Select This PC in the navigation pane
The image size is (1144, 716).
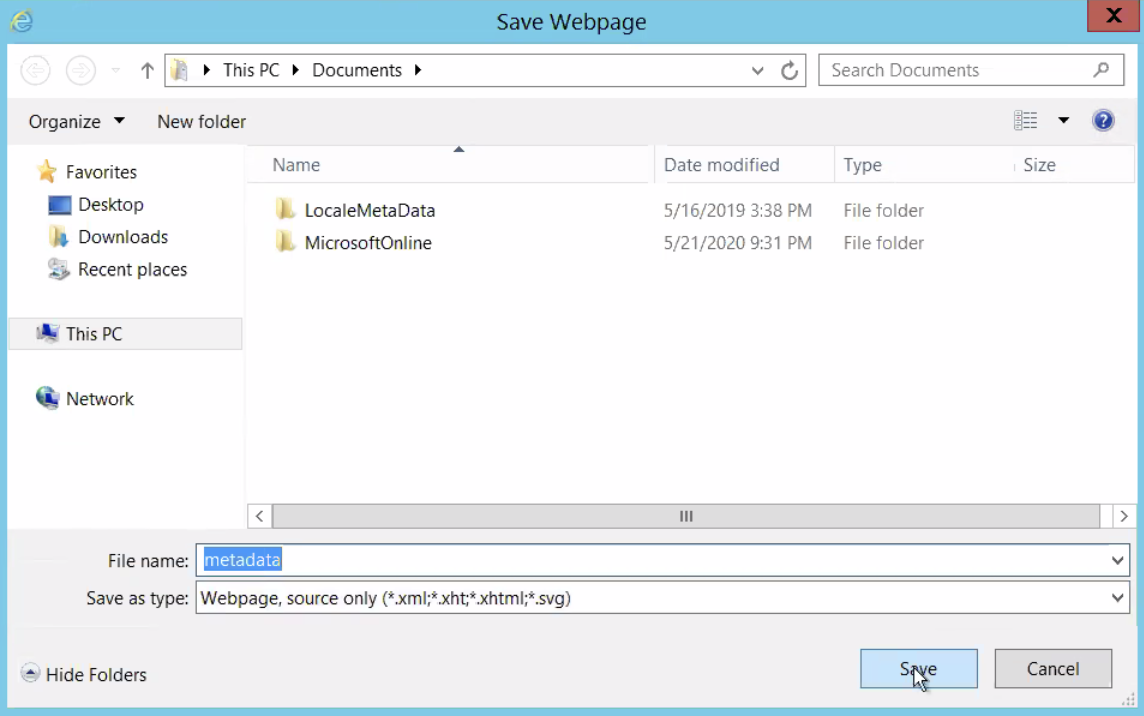[x=93, y=333]
